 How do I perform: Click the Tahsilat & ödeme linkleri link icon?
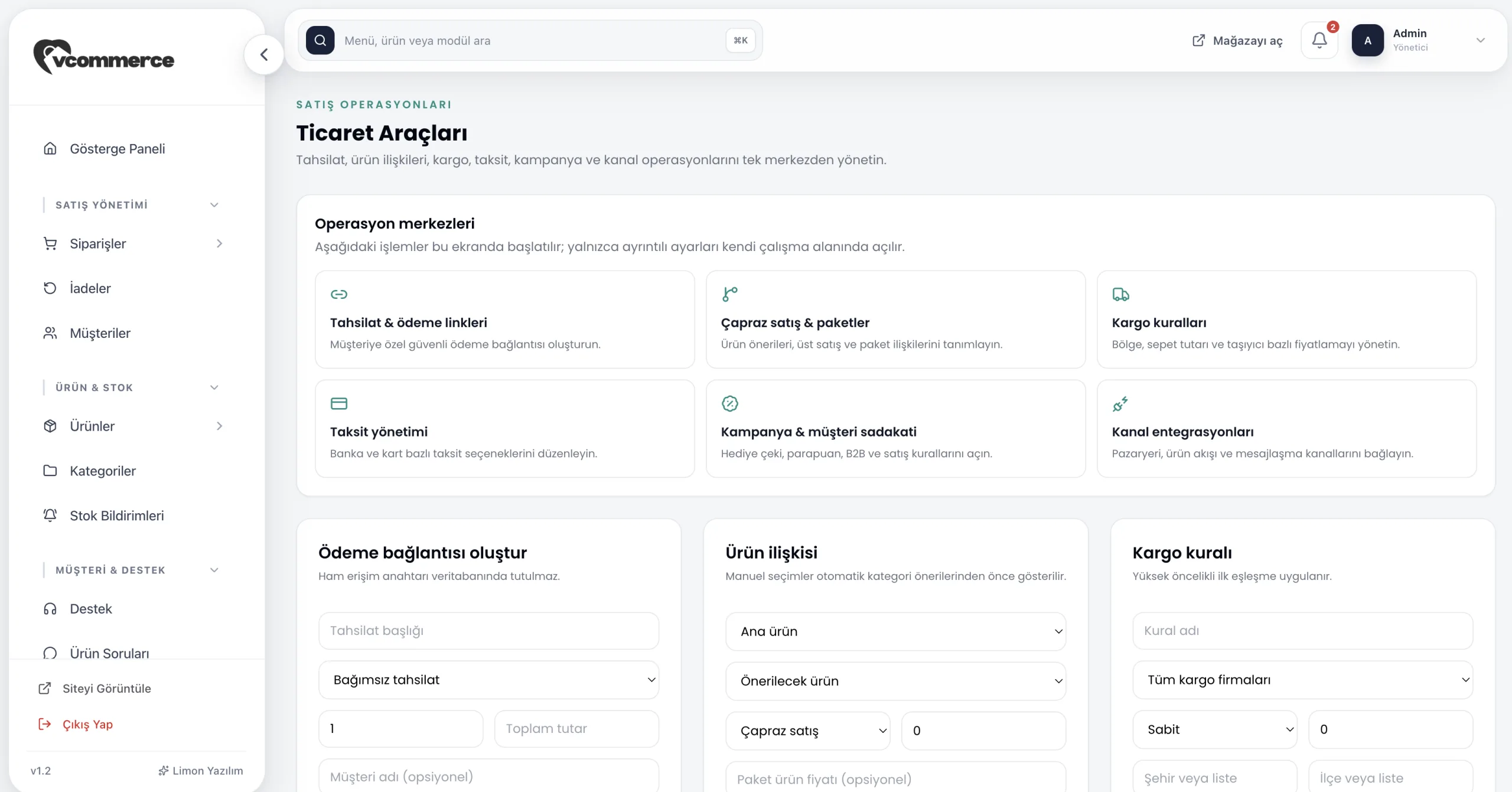[x=339, y=294]
